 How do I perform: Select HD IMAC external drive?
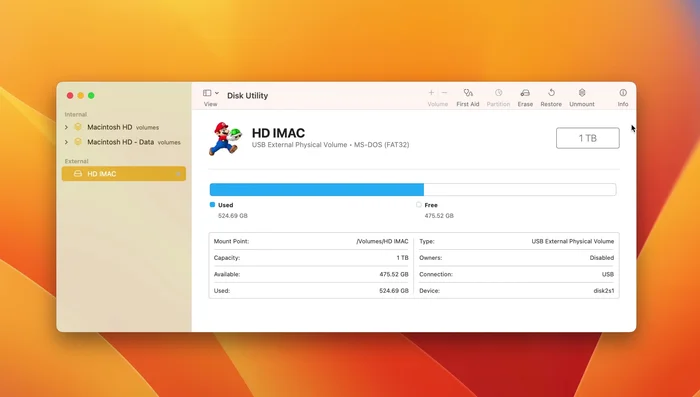124,174
